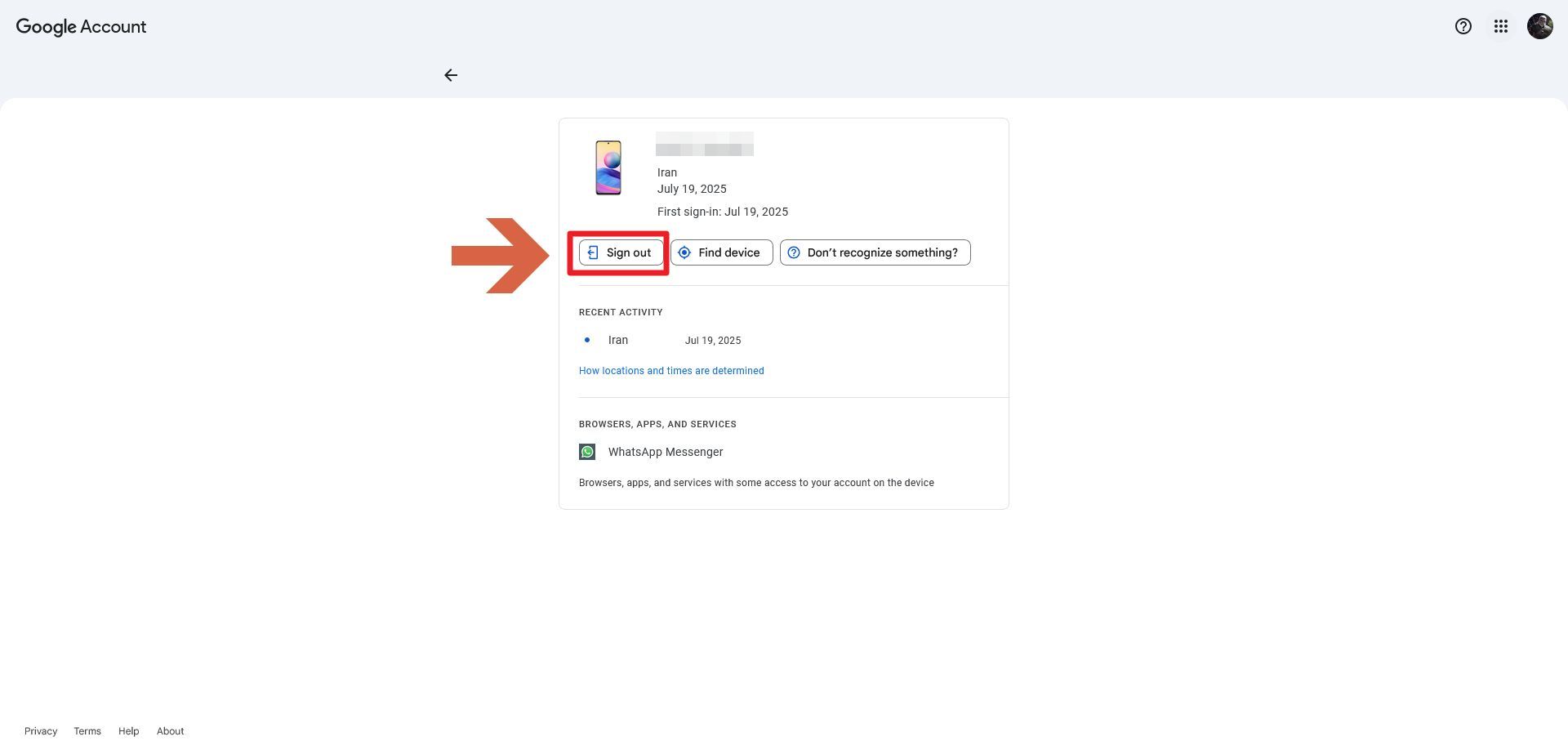This screenshot has width=1568, height=750.
Task: Click the Sign out button
Action: (620, 252)
